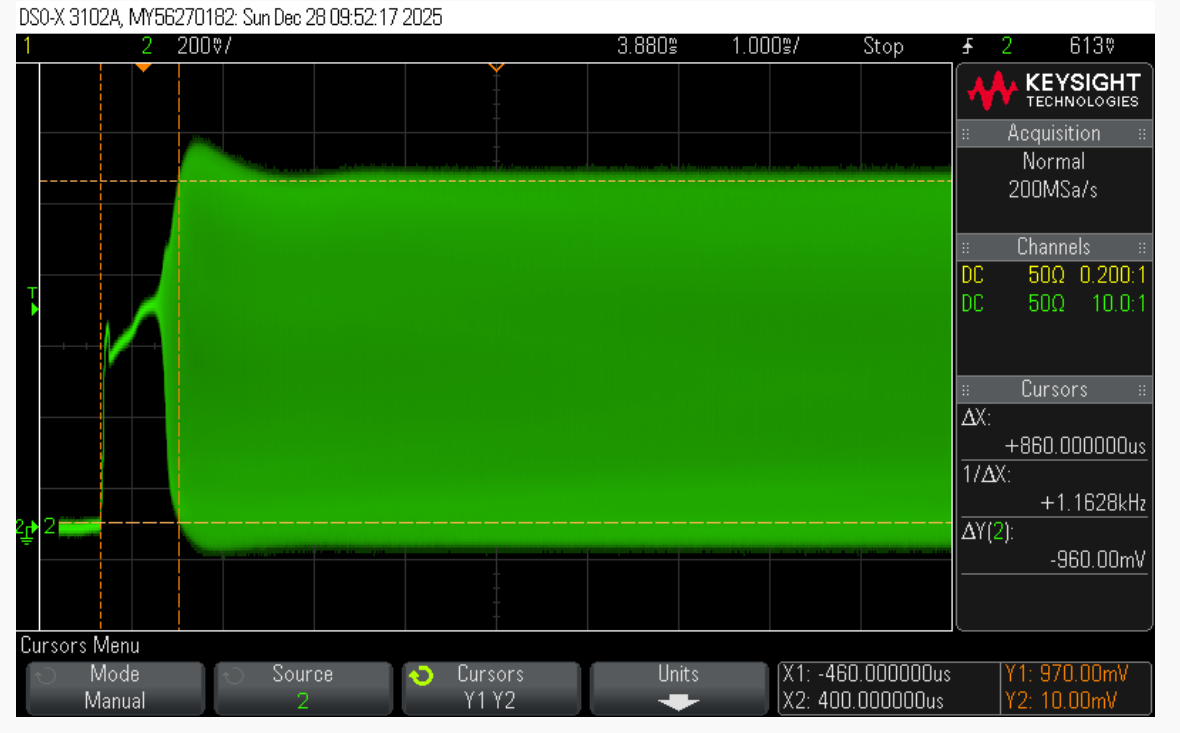
Task: Select the green channel 2 indicator beside 200mV/
Action: point(147,46)
